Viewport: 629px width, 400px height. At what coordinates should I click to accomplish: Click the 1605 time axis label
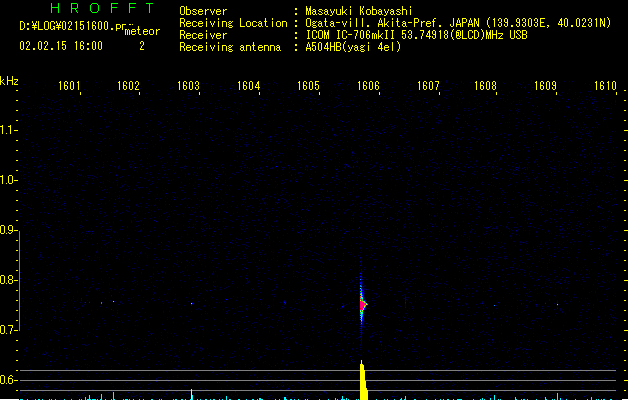(x=308, y=86)
